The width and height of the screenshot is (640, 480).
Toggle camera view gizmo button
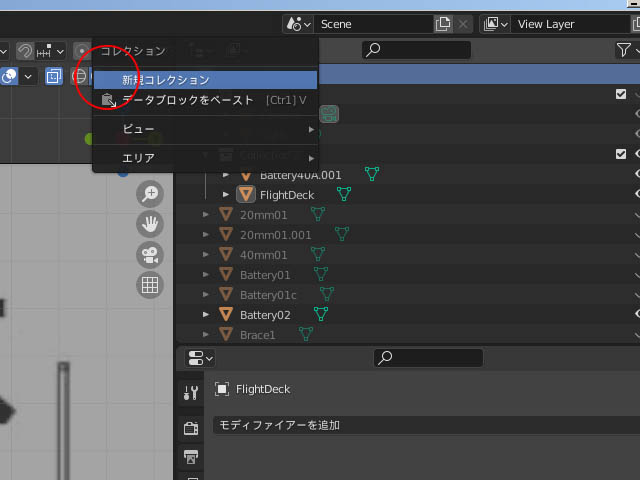(150, 255)
